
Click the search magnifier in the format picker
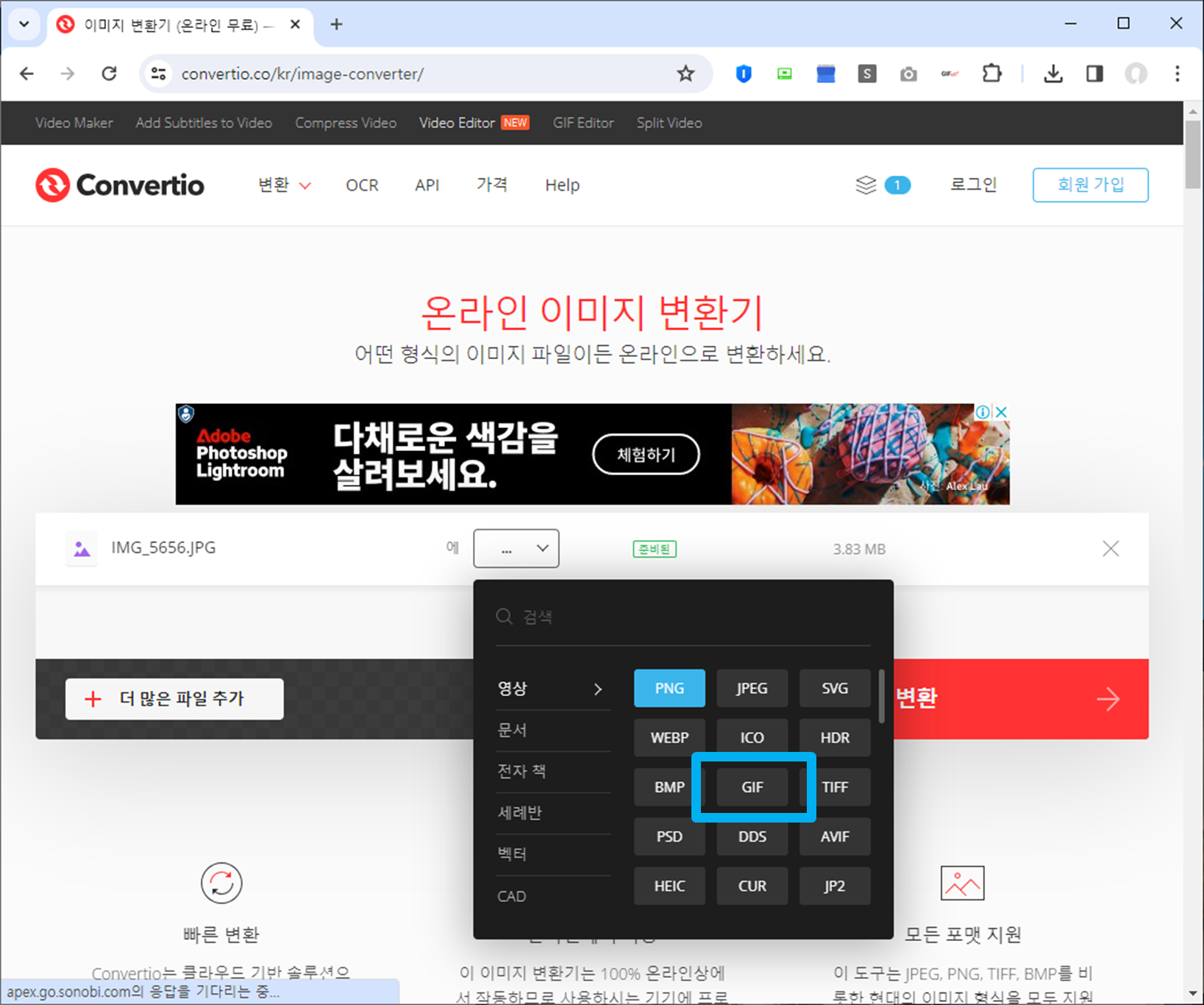(x=505, y=617)
